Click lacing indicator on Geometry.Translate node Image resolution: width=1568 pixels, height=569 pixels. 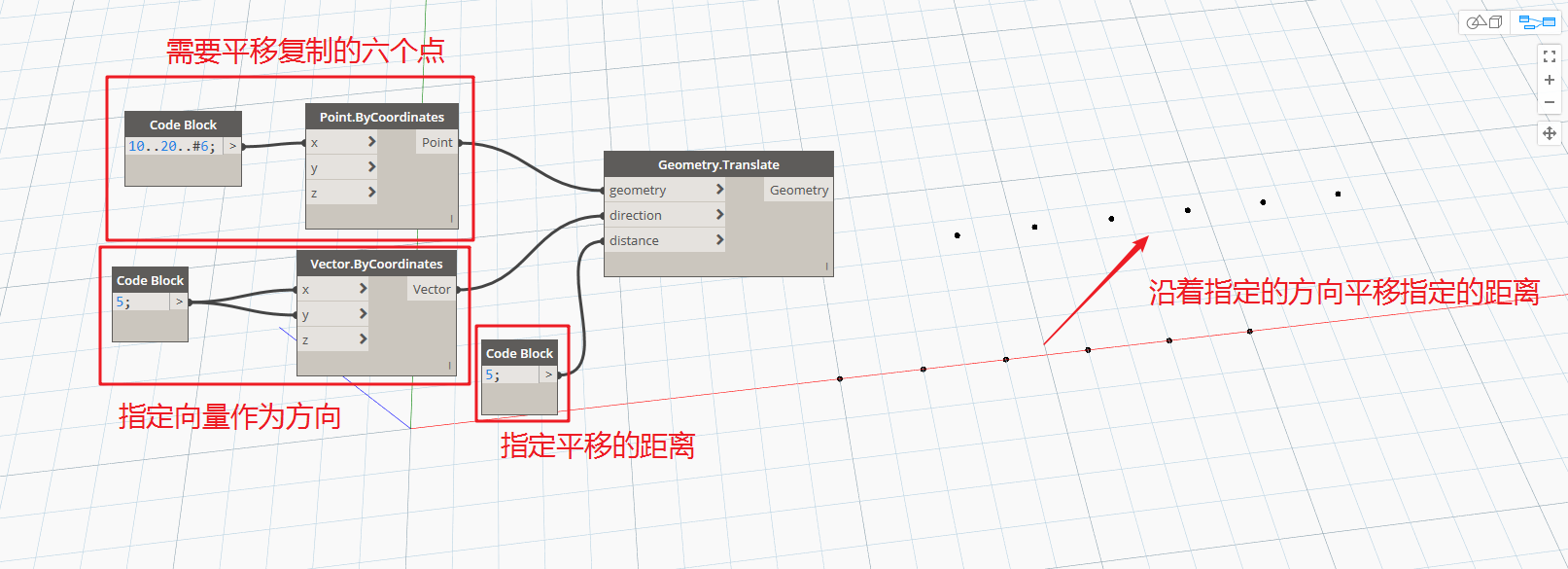tap(827, 266)
